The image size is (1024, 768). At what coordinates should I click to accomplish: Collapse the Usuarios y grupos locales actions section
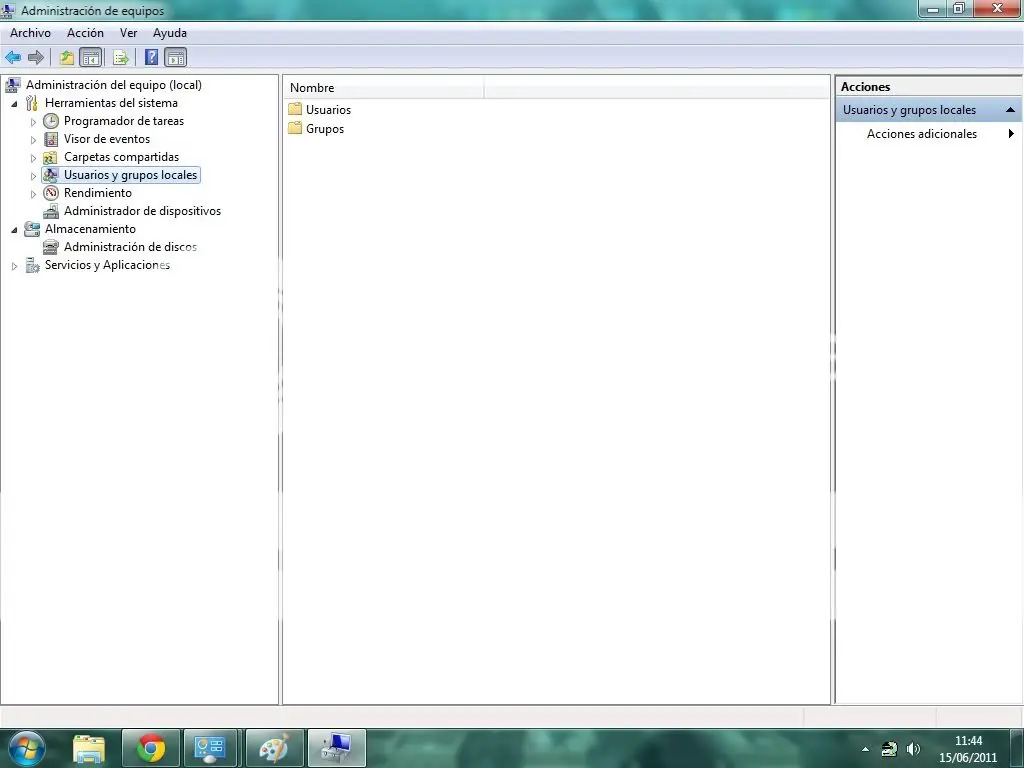(1010, 110)
